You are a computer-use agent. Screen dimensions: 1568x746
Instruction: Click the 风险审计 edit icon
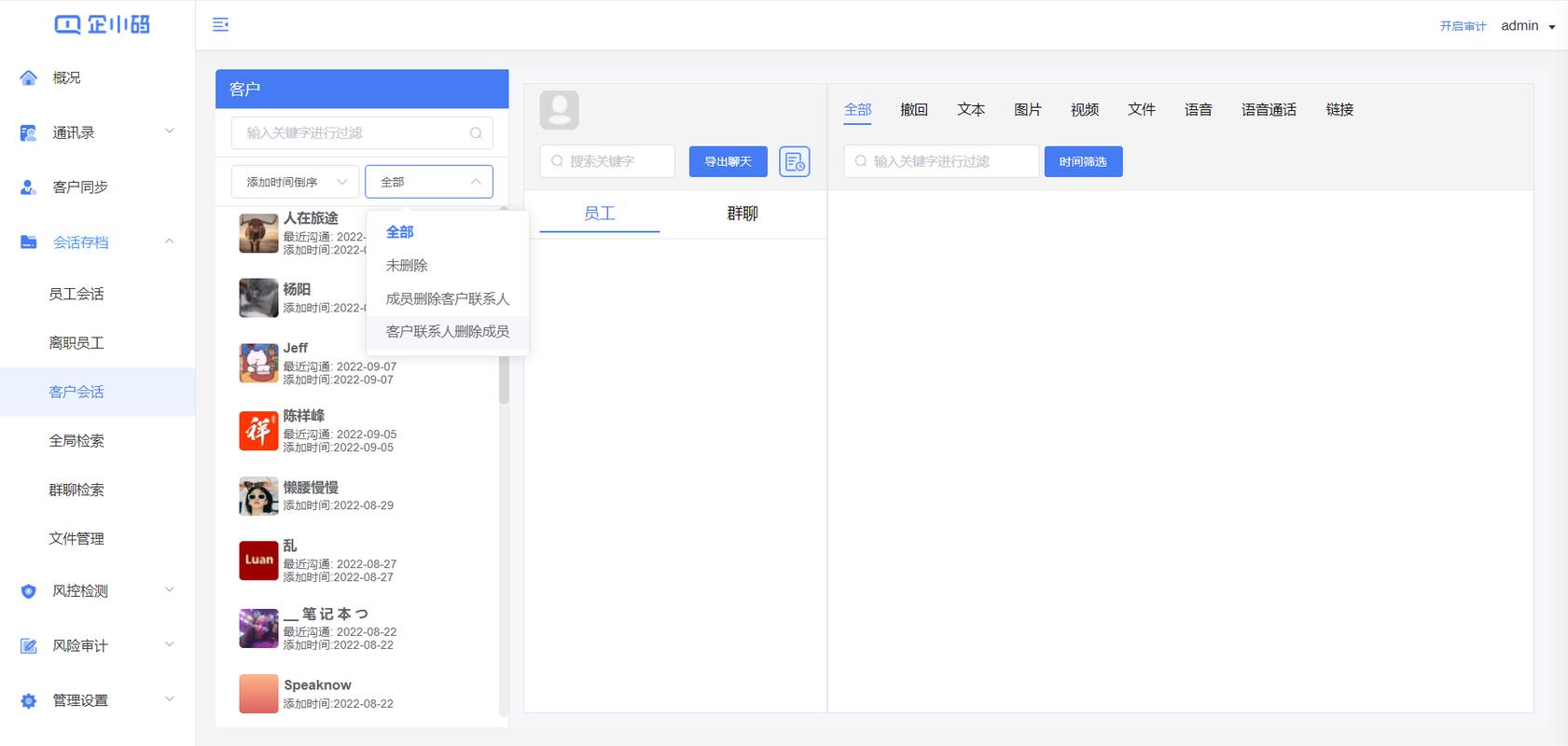(x=28, y=646)
